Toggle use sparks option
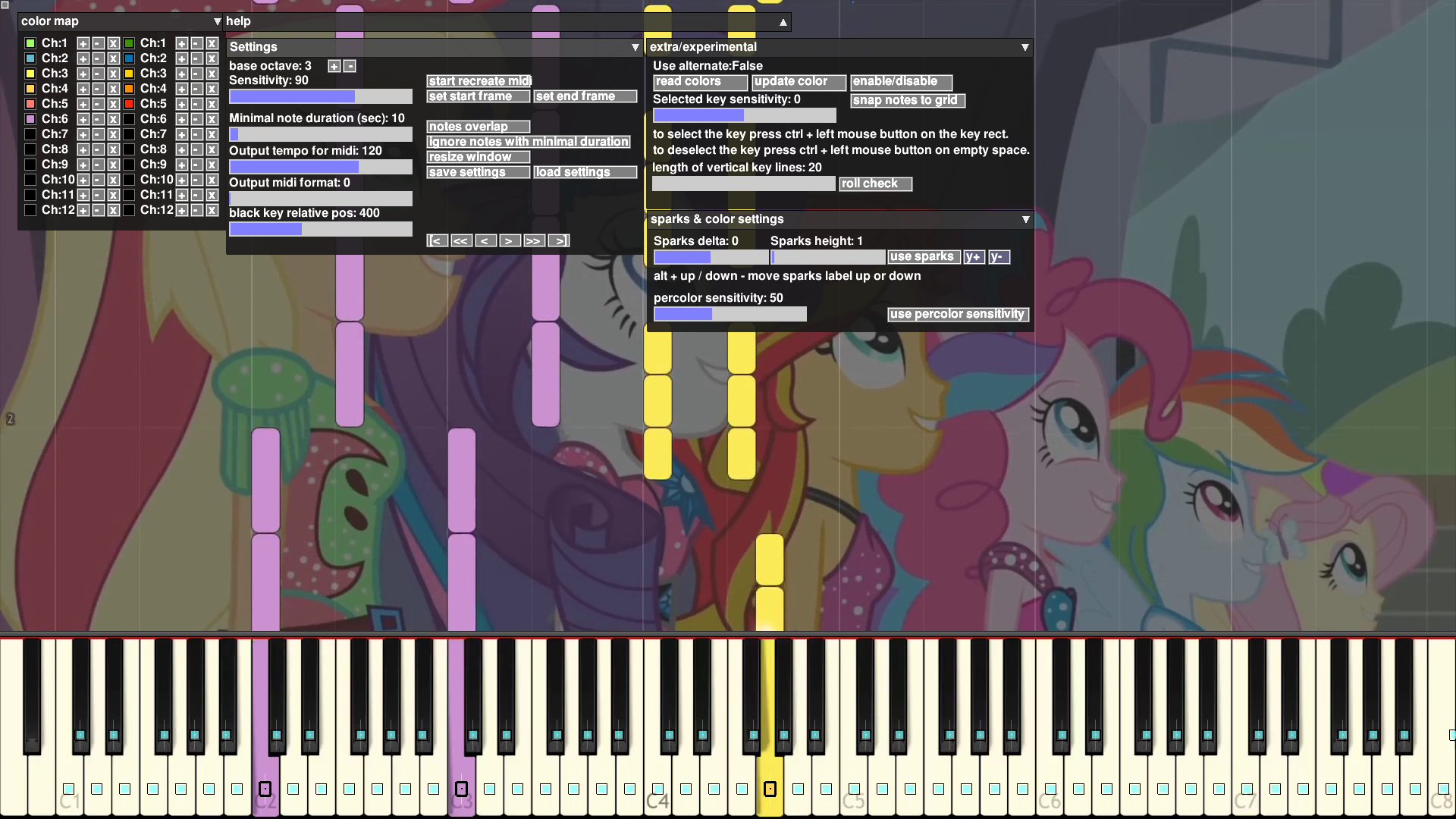 [x=923, y=257]
